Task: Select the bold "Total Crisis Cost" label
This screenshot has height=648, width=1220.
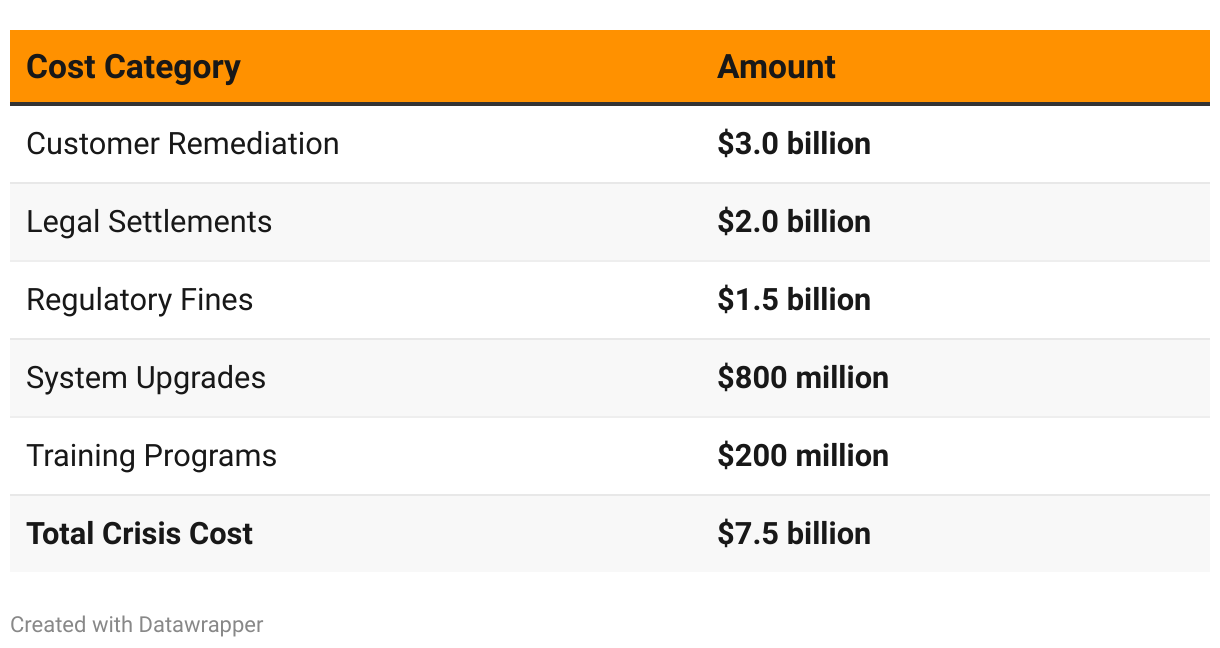Action: click(x=140, y=534)
